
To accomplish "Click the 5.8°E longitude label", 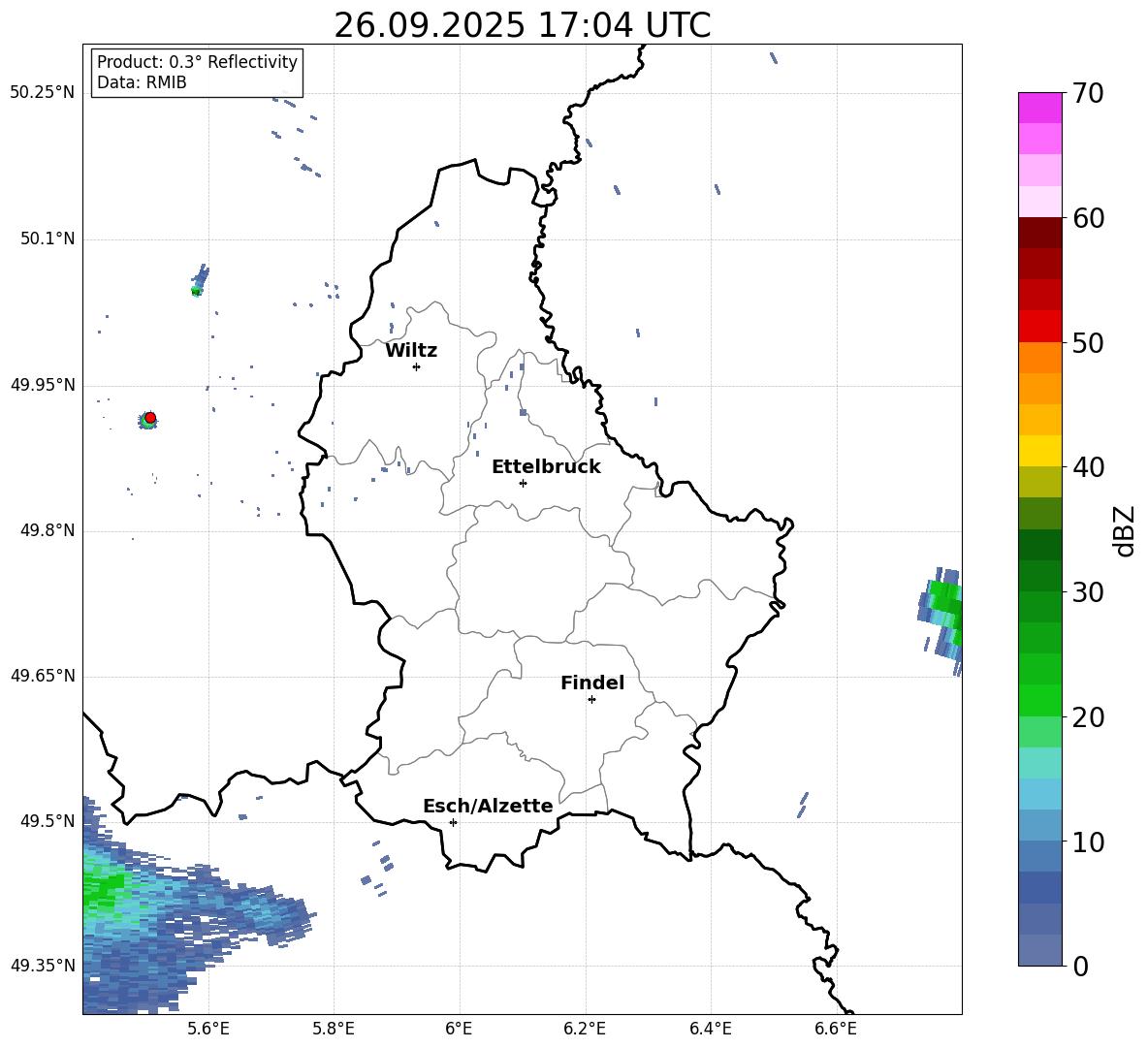I will [x=334, y=1029].
